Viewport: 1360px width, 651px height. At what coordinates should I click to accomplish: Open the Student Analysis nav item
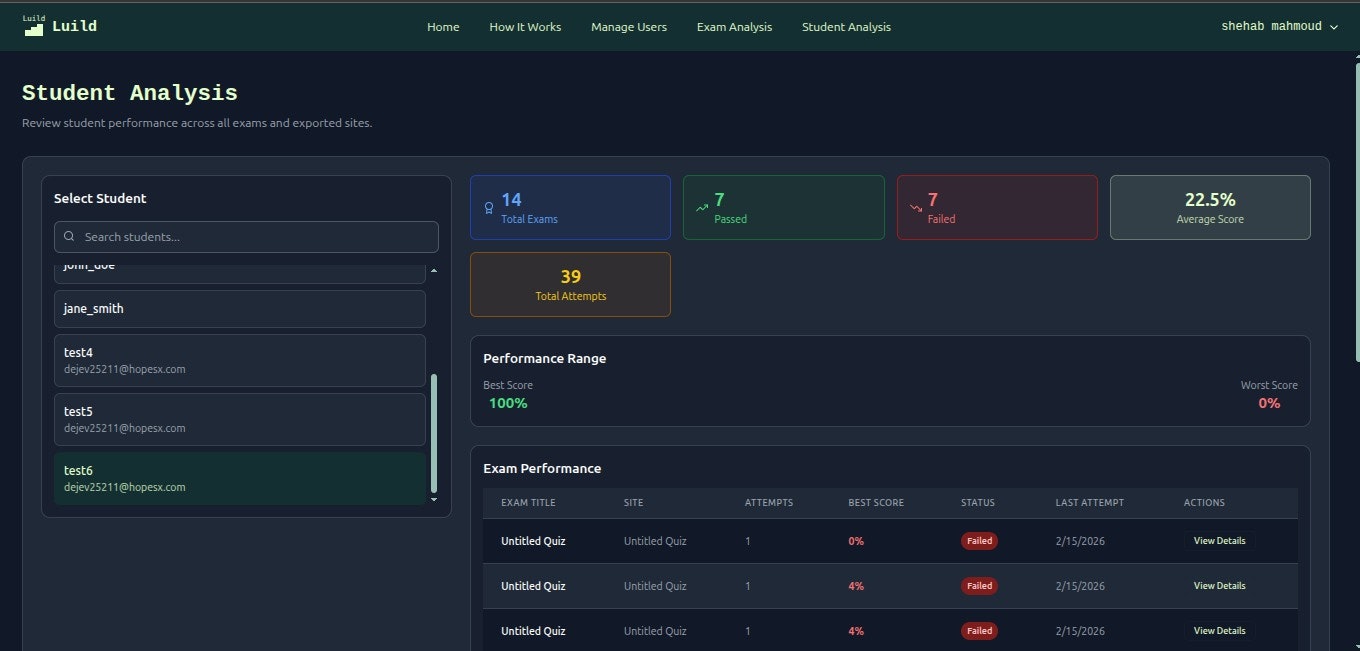point(846,27)
